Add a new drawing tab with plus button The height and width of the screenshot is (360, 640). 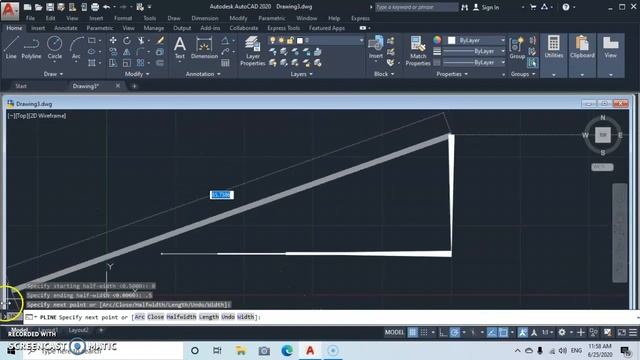pyautogui.click(x=134, y=86)
